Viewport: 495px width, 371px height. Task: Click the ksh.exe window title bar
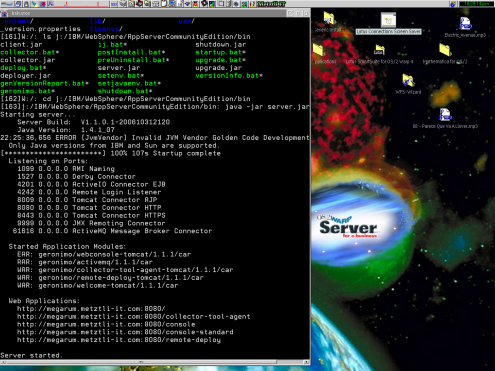[x=147, y=13]
